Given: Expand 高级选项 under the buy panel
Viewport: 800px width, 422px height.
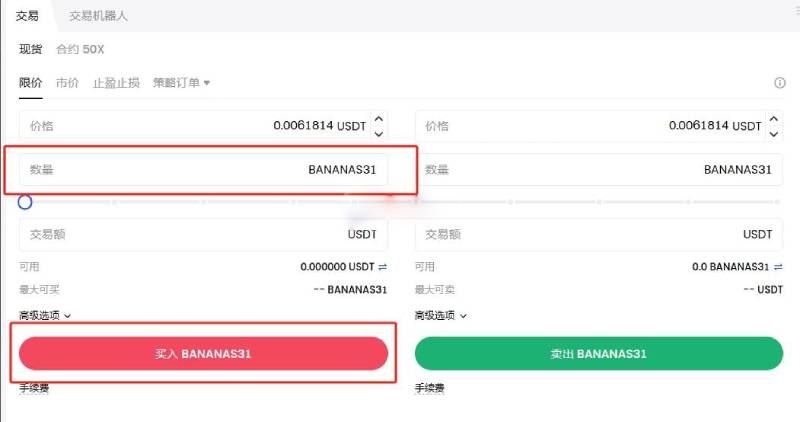Looking at the screenshot, I should (x=45, y=316).
